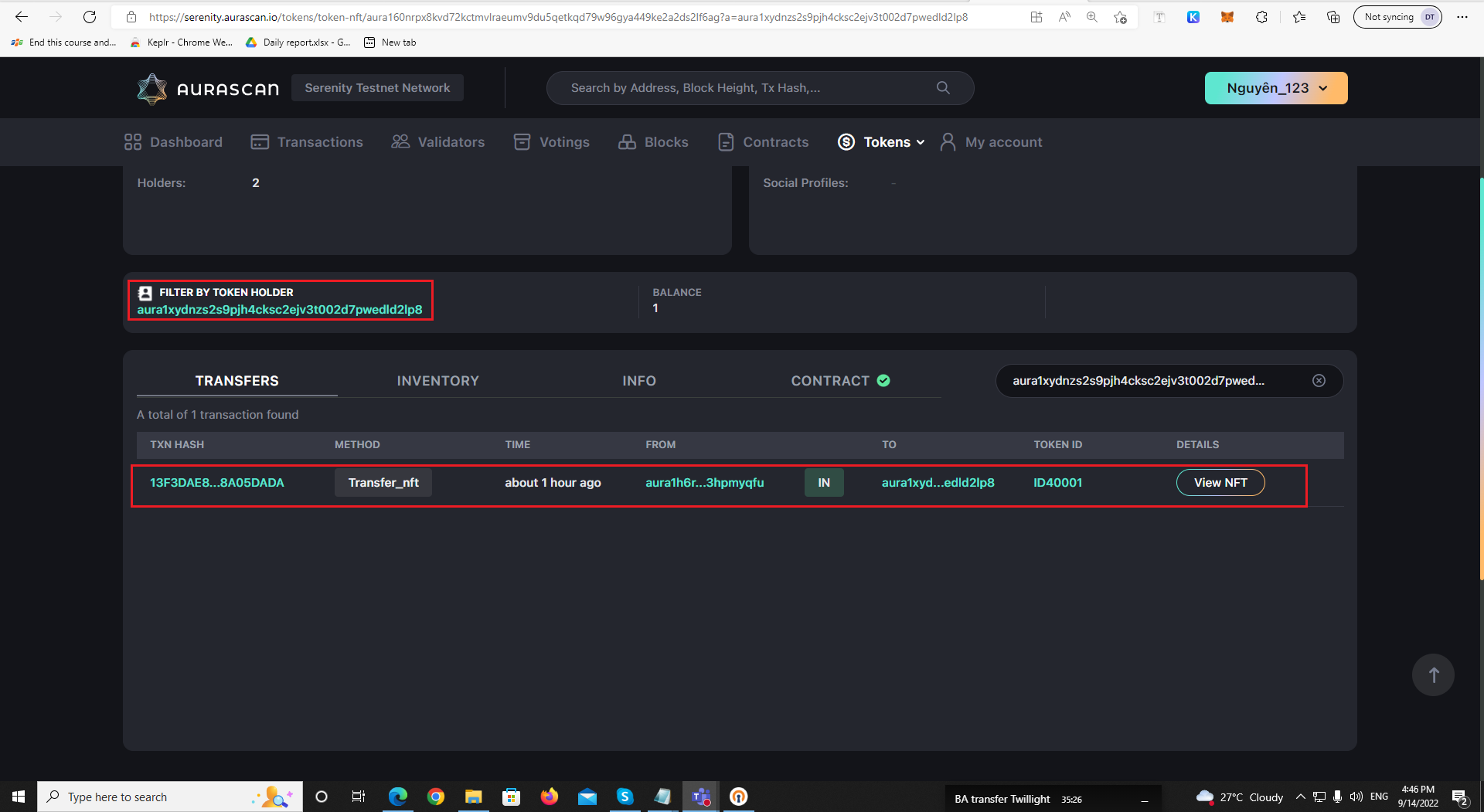Switch to the INVENTORY tab
The image size is (1484, 812).
437,380
